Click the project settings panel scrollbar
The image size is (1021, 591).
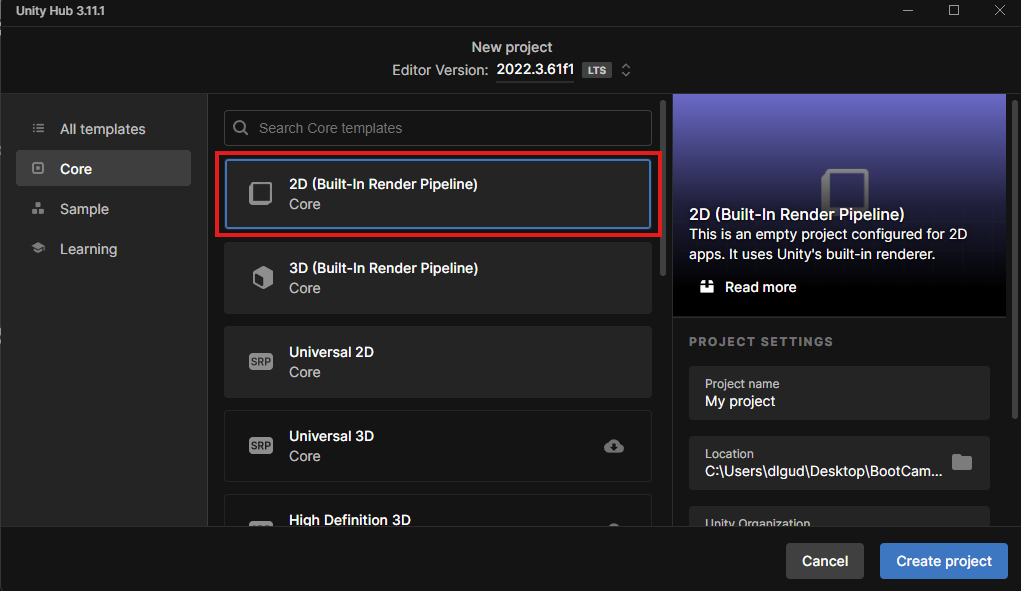tap(1014, 260)
